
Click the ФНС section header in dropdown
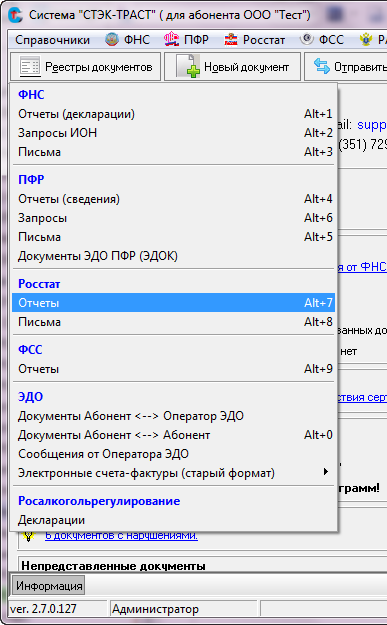[31, 95]
